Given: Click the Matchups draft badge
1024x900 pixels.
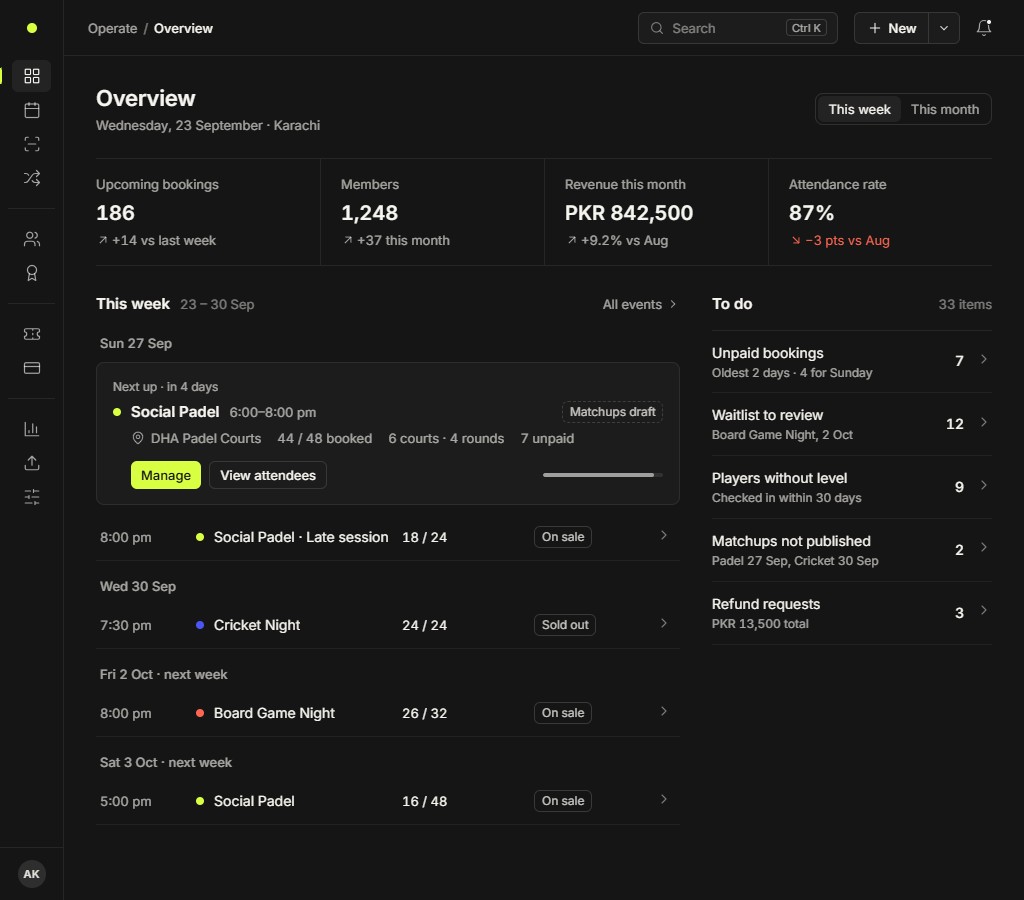Looking at the screenshot, I should (x=612, y=411).
